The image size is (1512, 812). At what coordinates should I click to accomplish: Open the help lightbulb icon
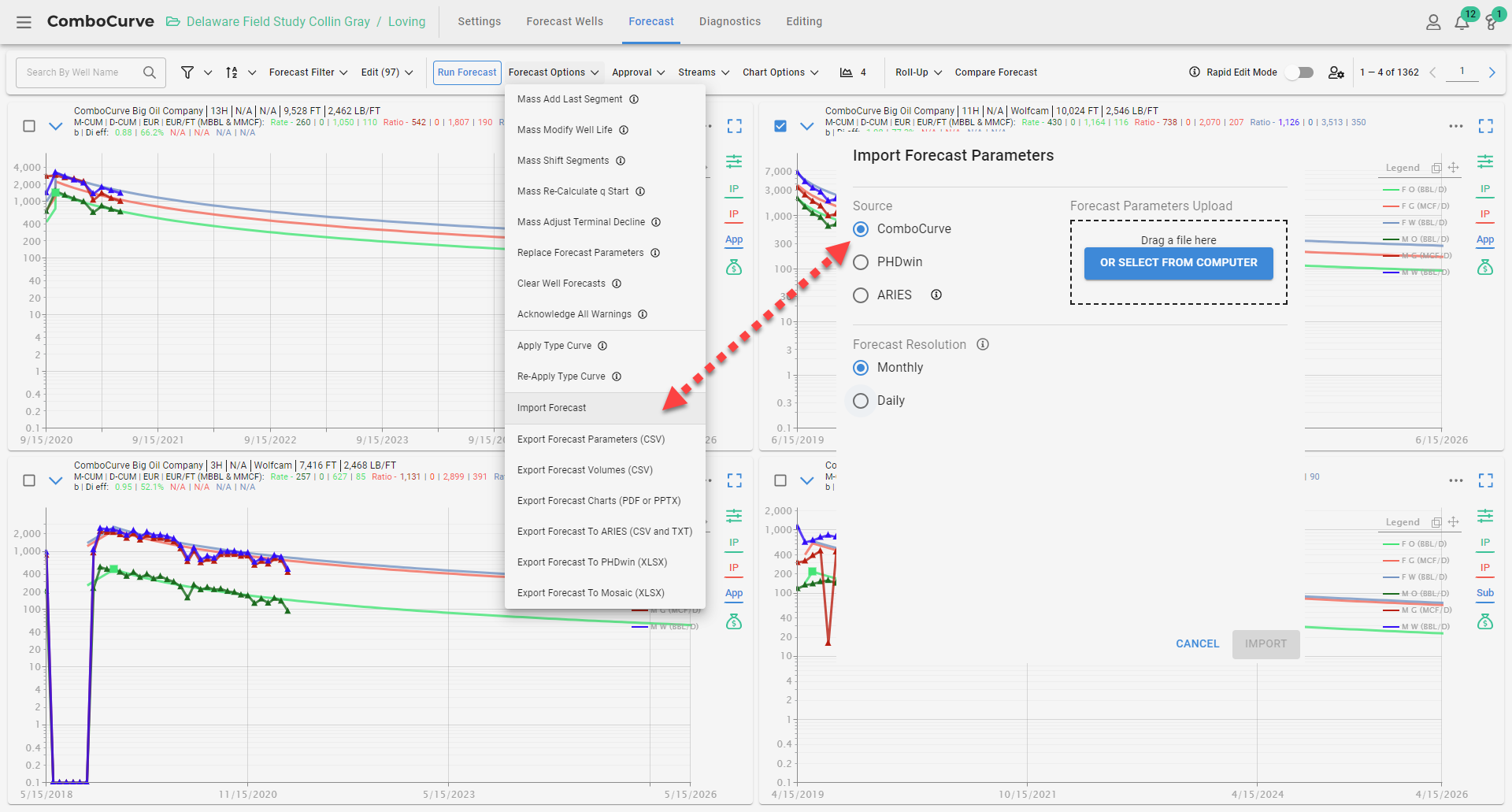[x=1492, y=22]
